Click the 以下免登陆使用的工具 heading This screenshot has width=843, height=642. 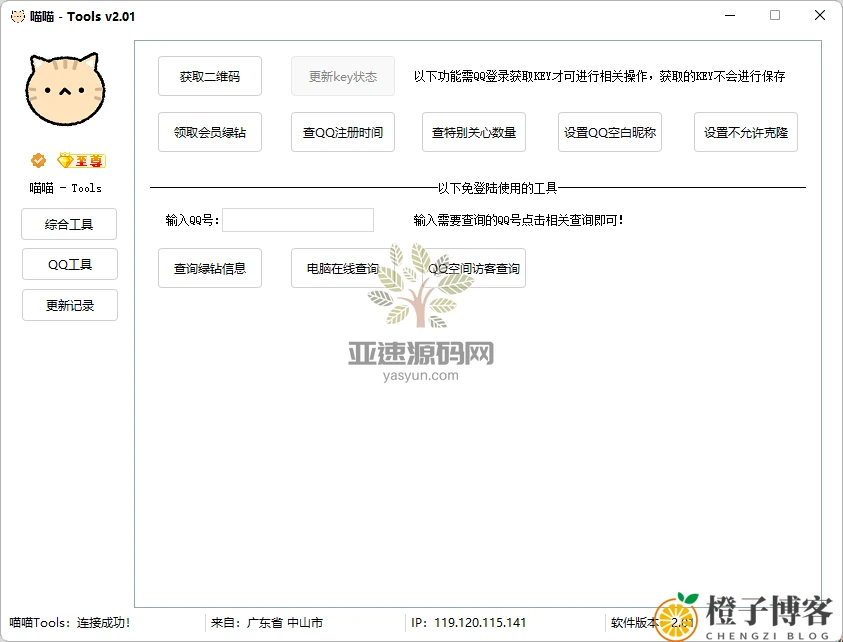point(497,188)
